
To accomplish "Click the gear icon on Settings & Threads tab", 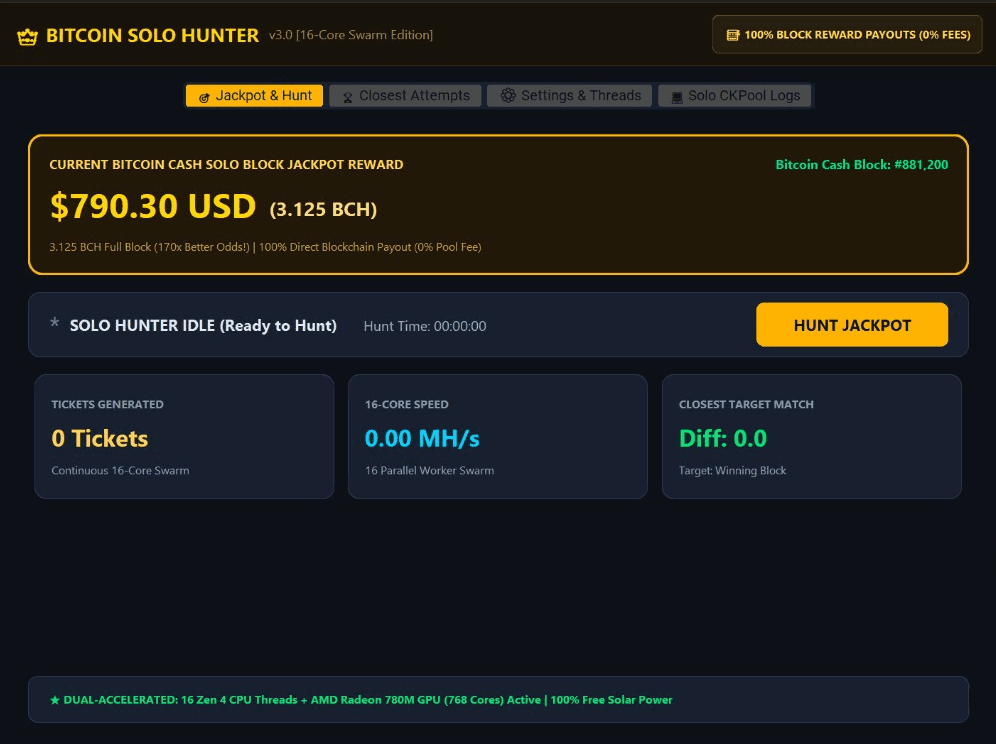I will (508, 96).
